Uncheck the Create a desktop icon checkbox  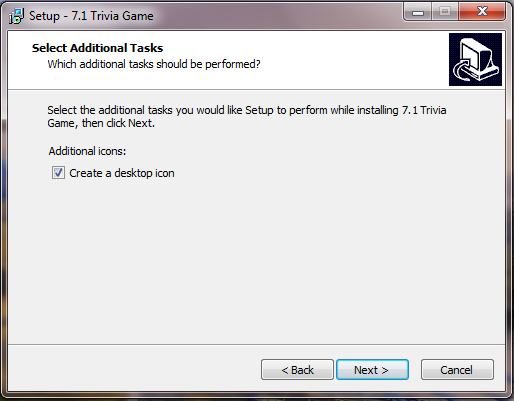point(58,173)
